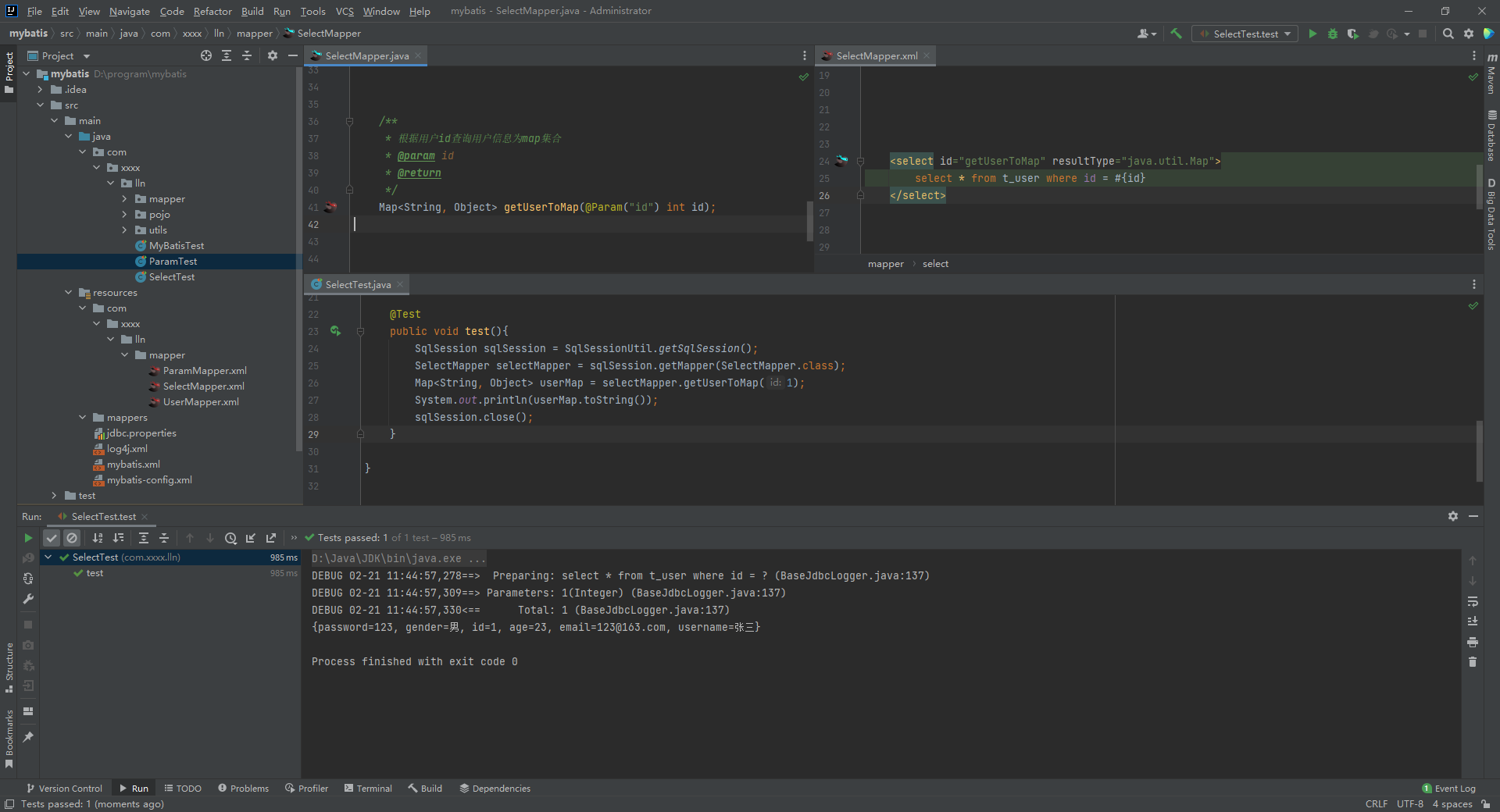Expand the pojo package folder
This screenshot has width=1500, height=812.
pos(125,215)
